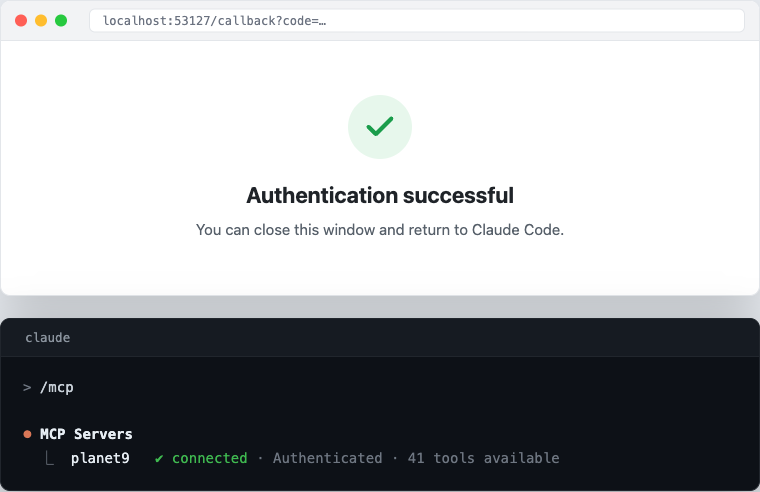Focus the localhost callback address bar
The height and width of the screenshot is (492, 760).
coord(417,21)
